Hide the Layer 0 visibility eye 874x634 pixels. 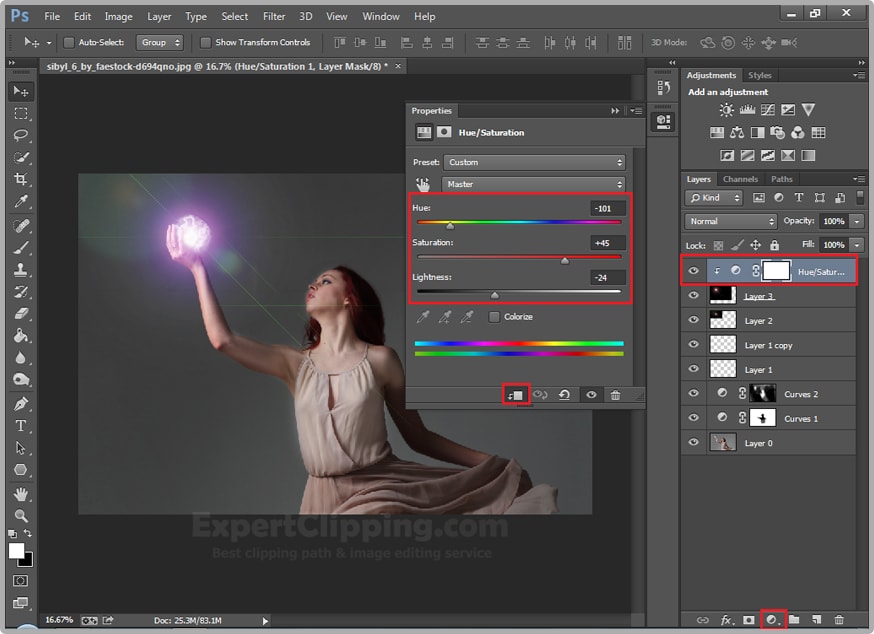[x=693, y=443]
